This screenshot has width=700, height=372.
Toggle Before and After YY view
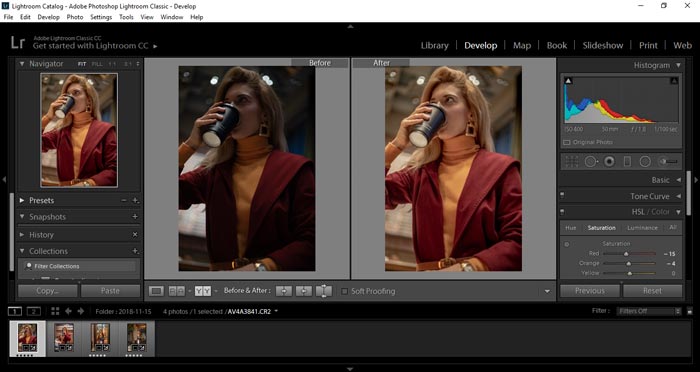tap(203, 291)
